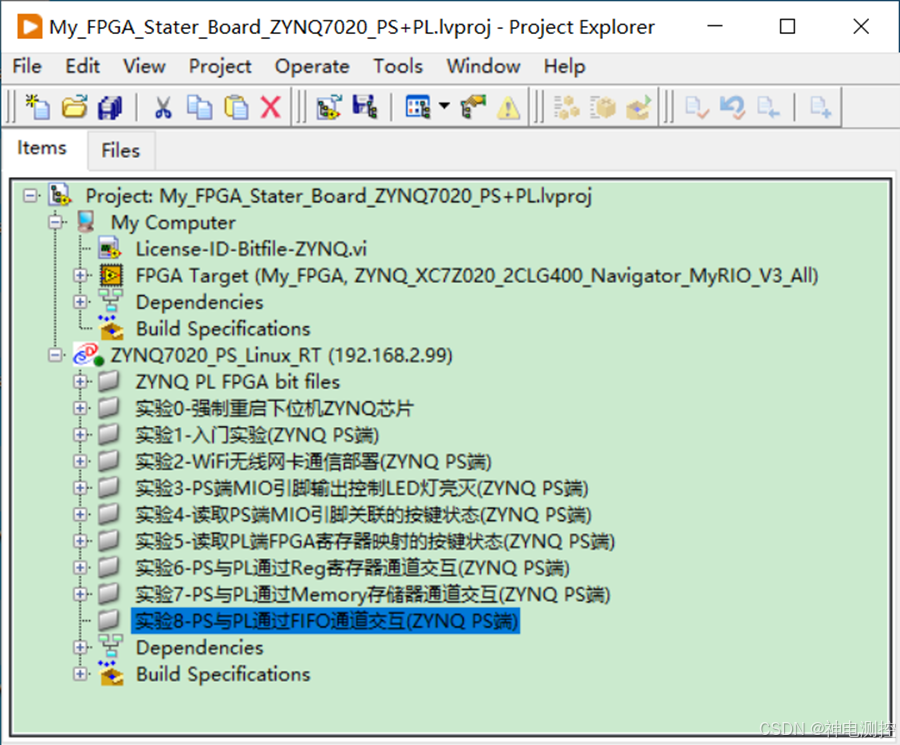Click the Paste clipboard icon
Screen dimensions: 900x745
click(235, 107)
